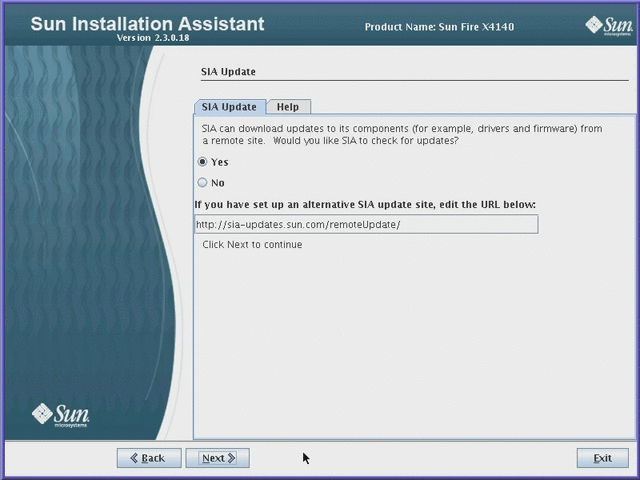
Task: Open the SIA Update tab
Action: tap(229, 107)
